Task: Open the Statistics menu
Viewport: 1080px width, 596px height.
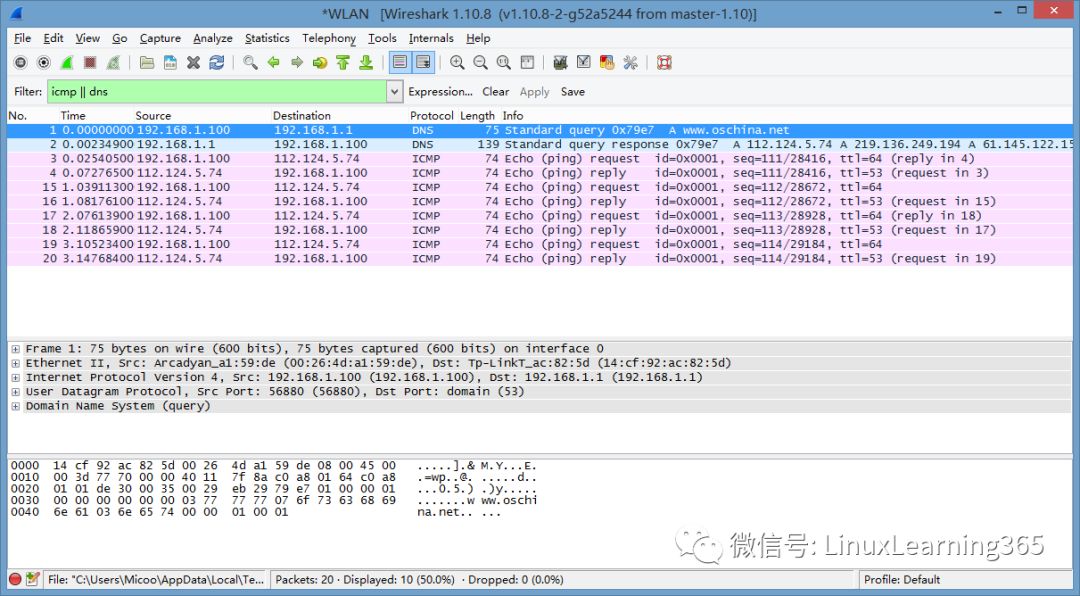Action: click(267, 38)
